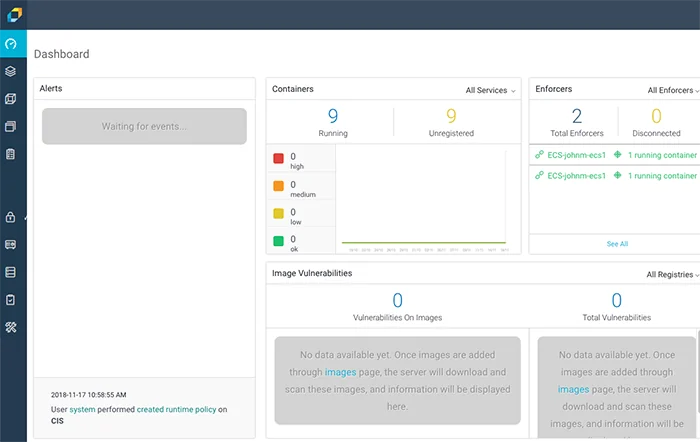Expand the All Registries dropdown

pos(672,275)
